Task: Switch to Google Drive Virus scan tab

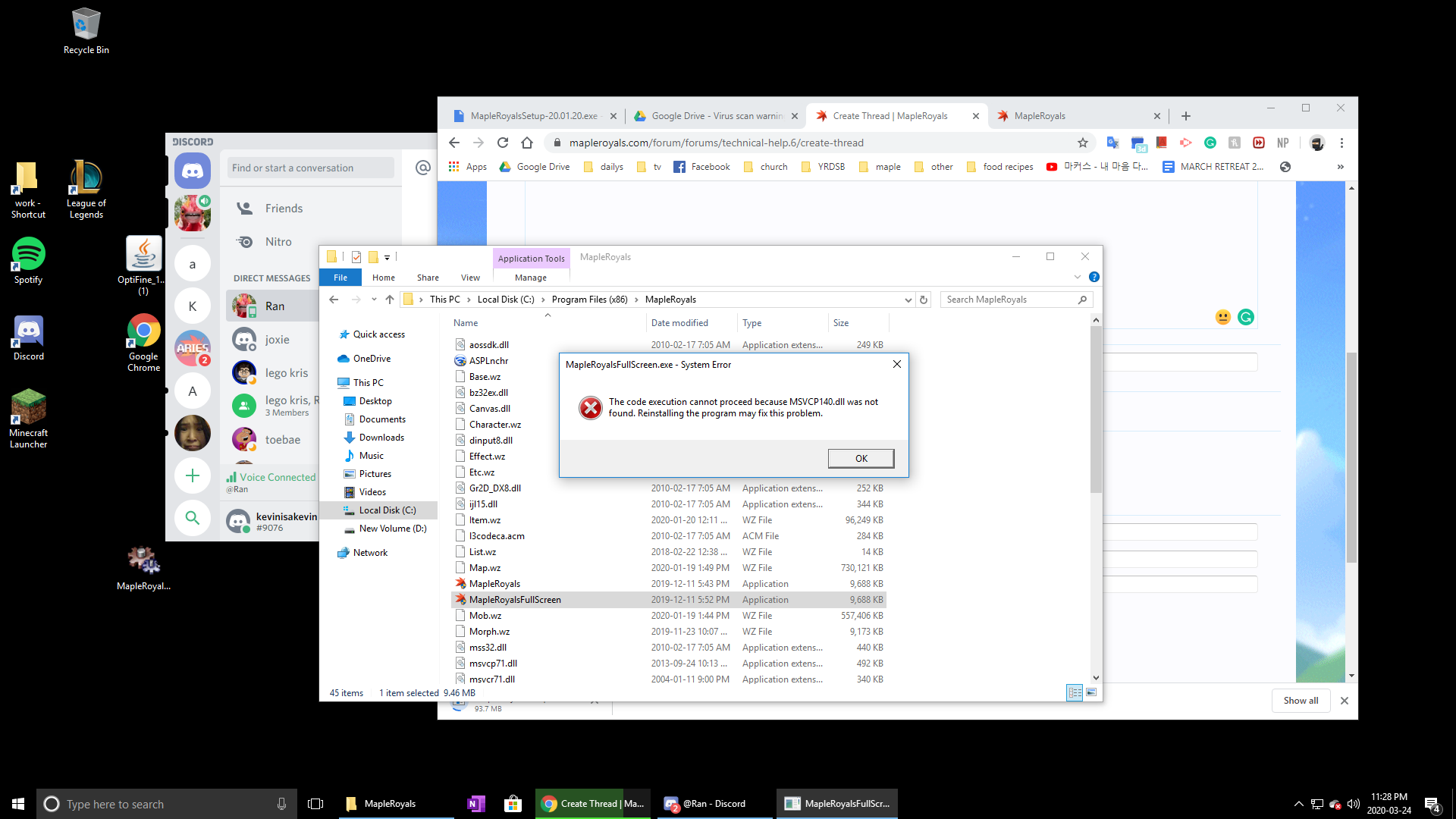Action: (x=715, y=116)
